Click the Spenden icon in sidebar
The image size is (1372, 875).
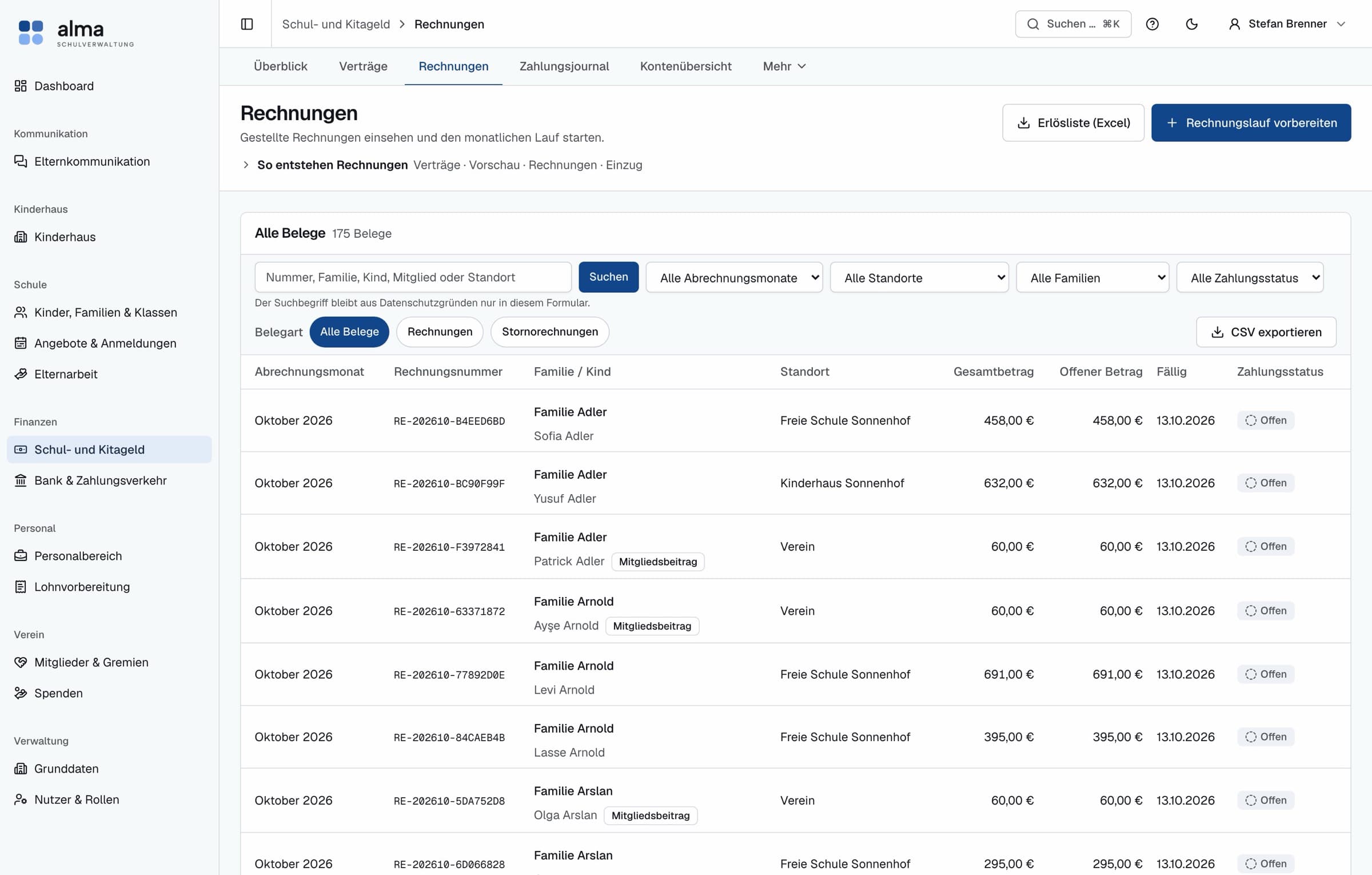pyautogui.click(x=21, y=693)
